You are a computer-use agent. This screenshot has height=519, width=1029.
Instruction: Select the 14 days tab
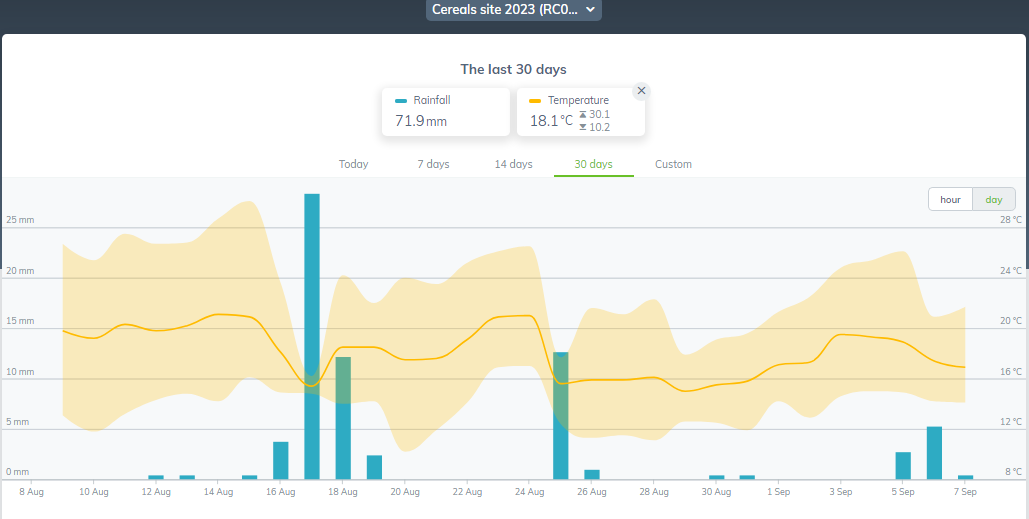514,164
